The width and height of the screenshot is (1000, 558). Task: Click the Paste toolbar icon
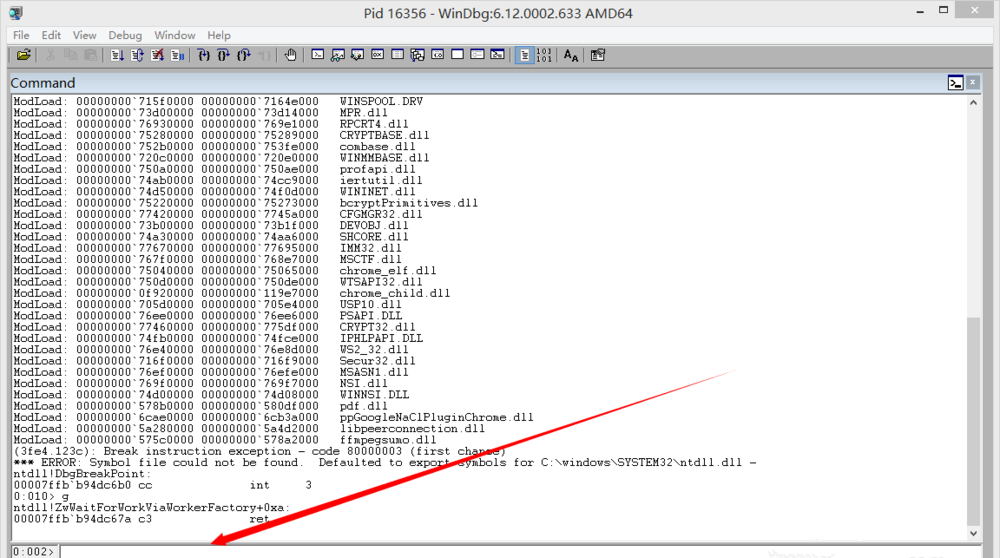(91, 55)
